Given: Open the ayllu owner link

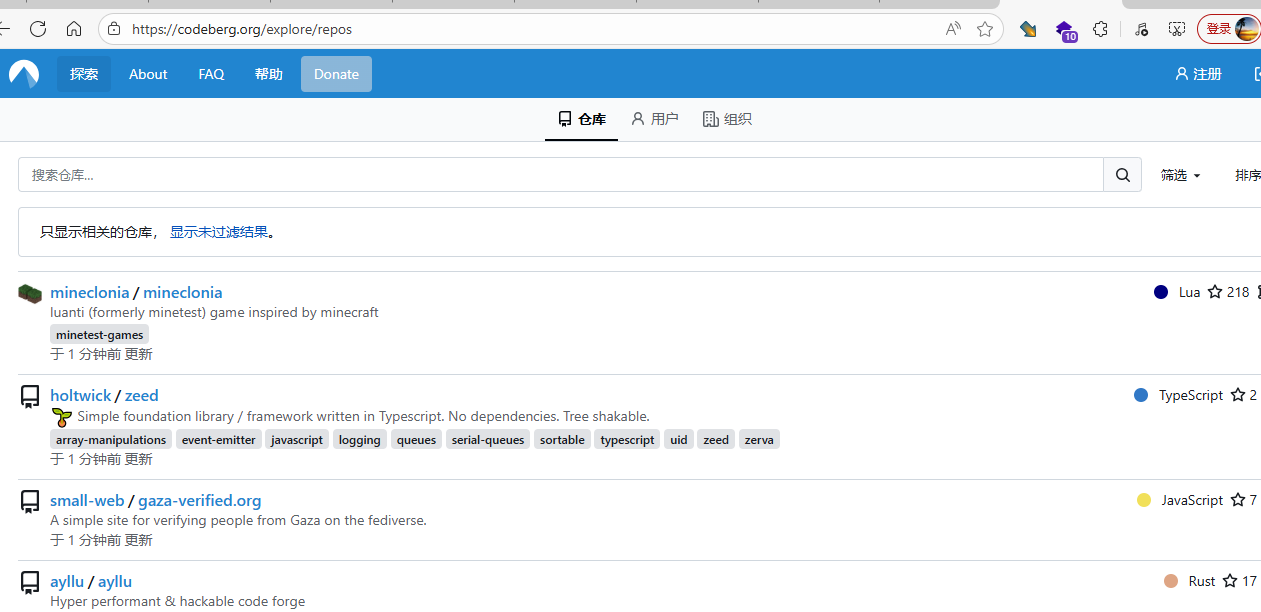Looking at the screenshot, I should point(67,581).
